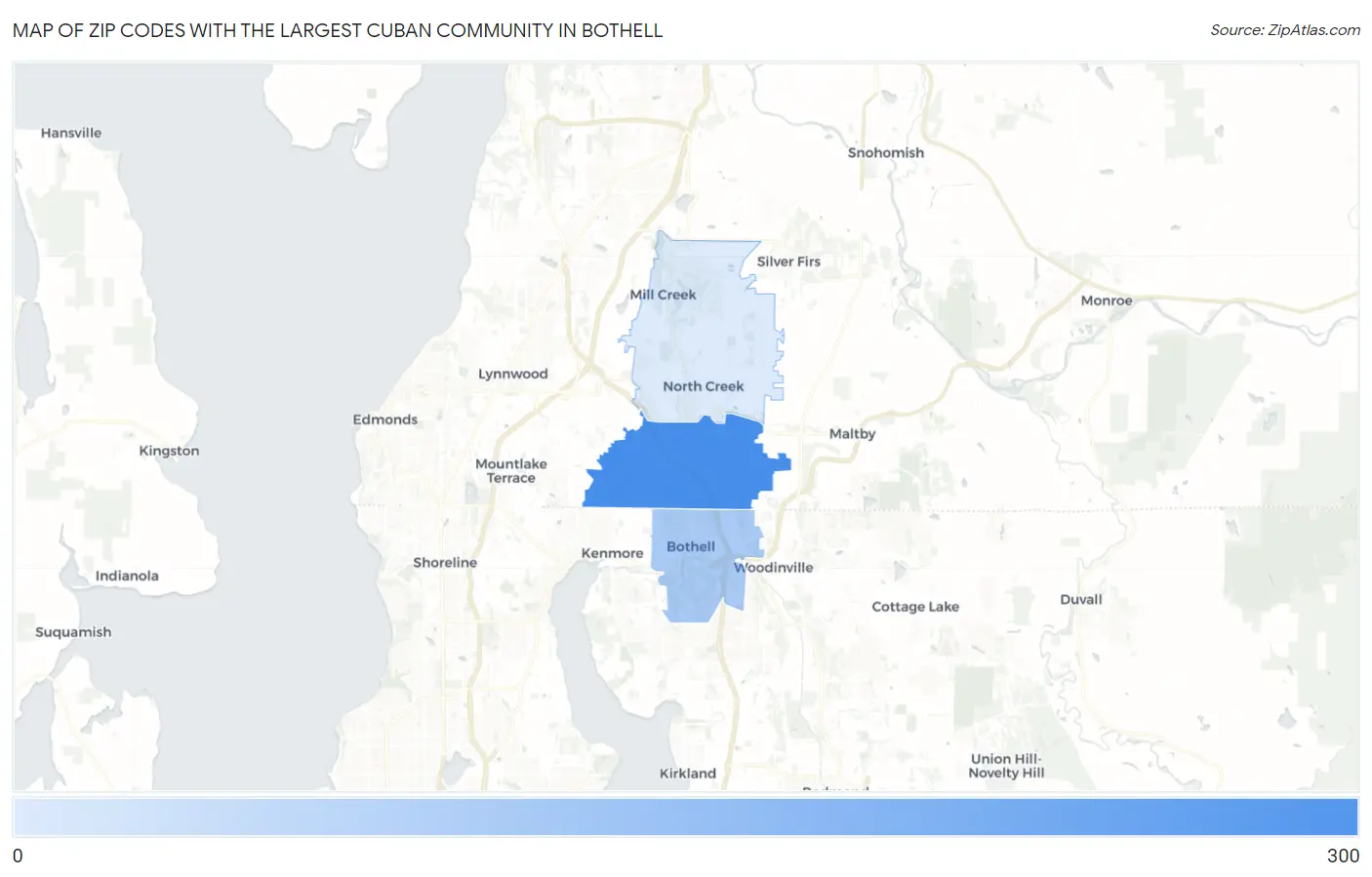Click the Mountlake Terrace map label

pyautogui.click(x=511, y=471)
